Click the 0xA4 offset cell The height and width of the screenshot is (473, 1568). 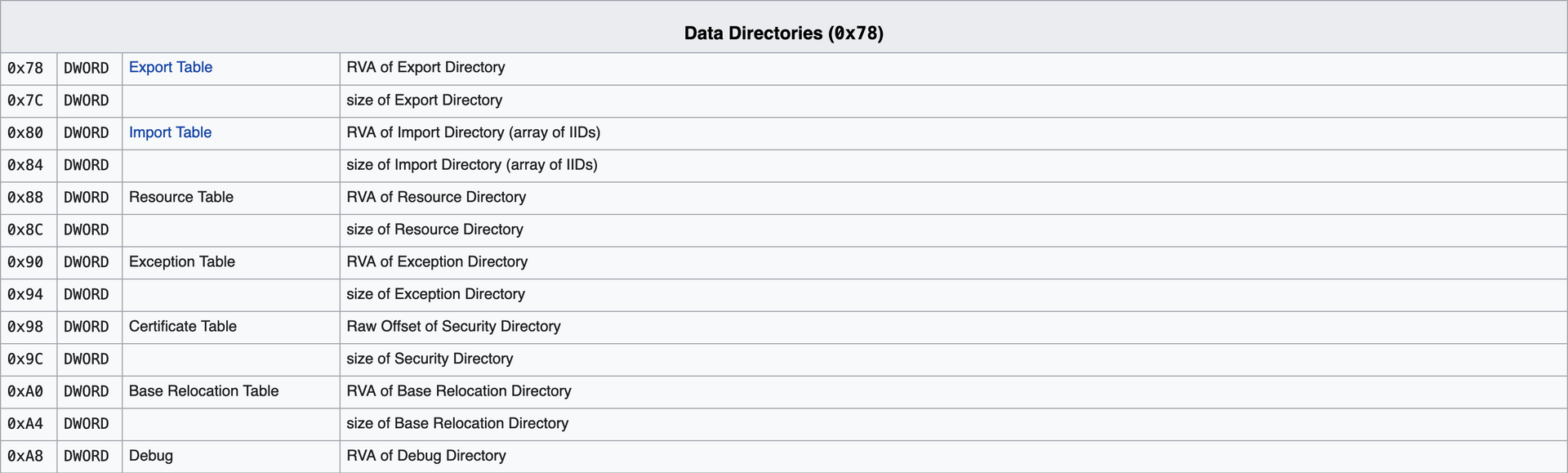pos(29,424)
